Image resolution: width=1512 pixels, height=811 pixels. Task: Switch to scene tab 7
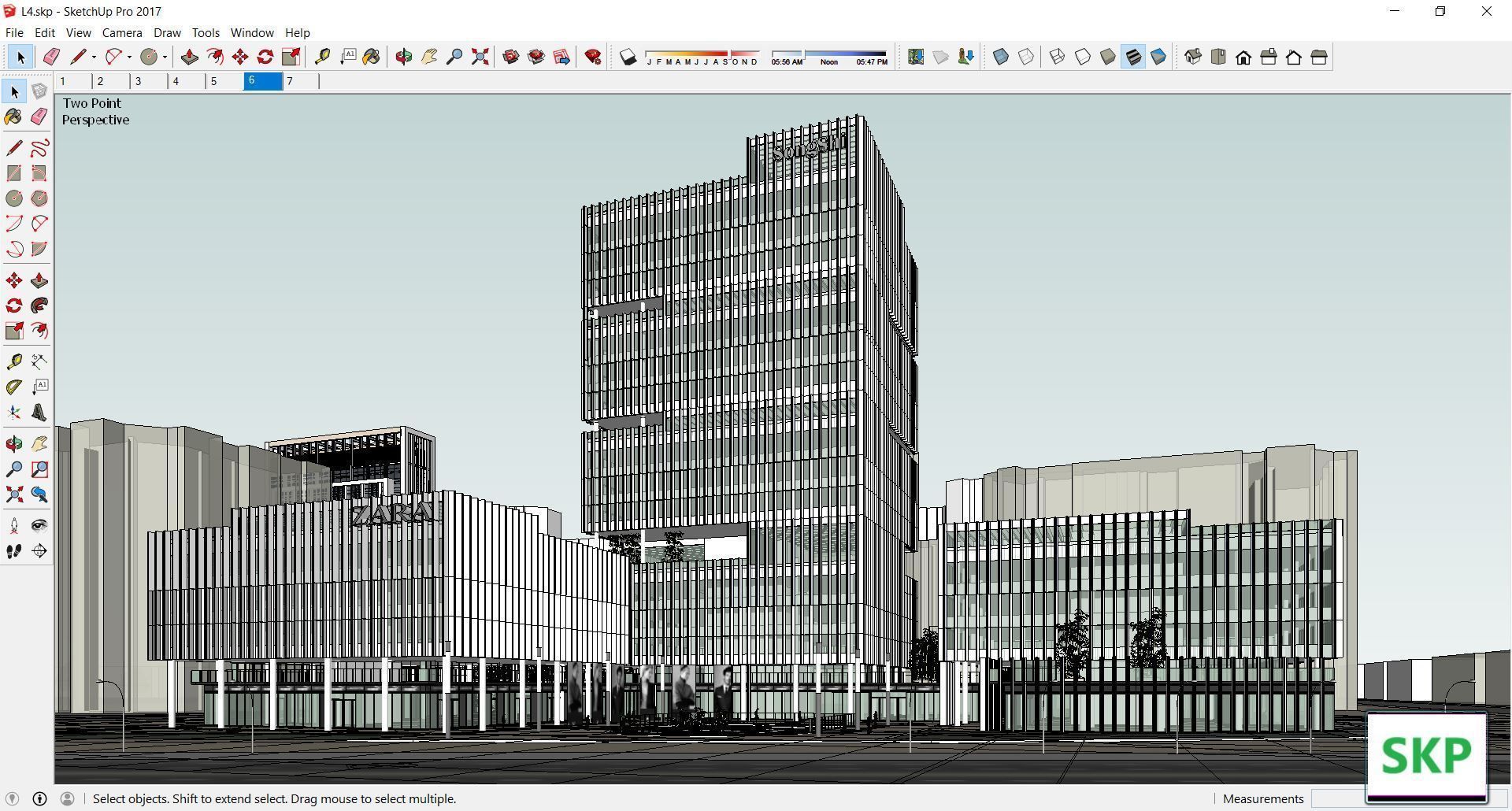(x=301, y=81)
